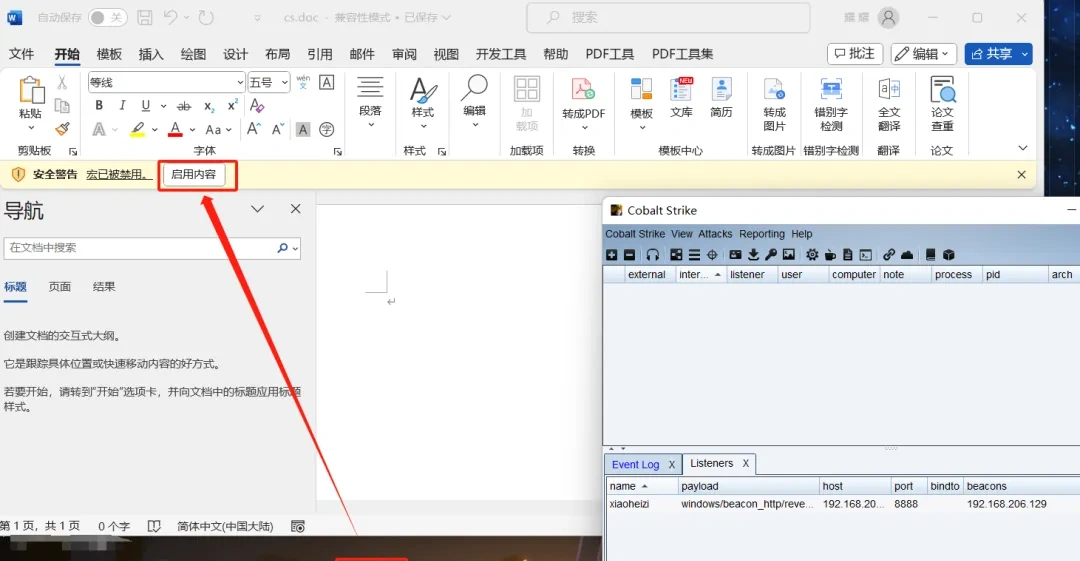Click Enable Content (启用内容) button
The width and height of the screenshot is (1080, 561).
click(x=194, y=174)
